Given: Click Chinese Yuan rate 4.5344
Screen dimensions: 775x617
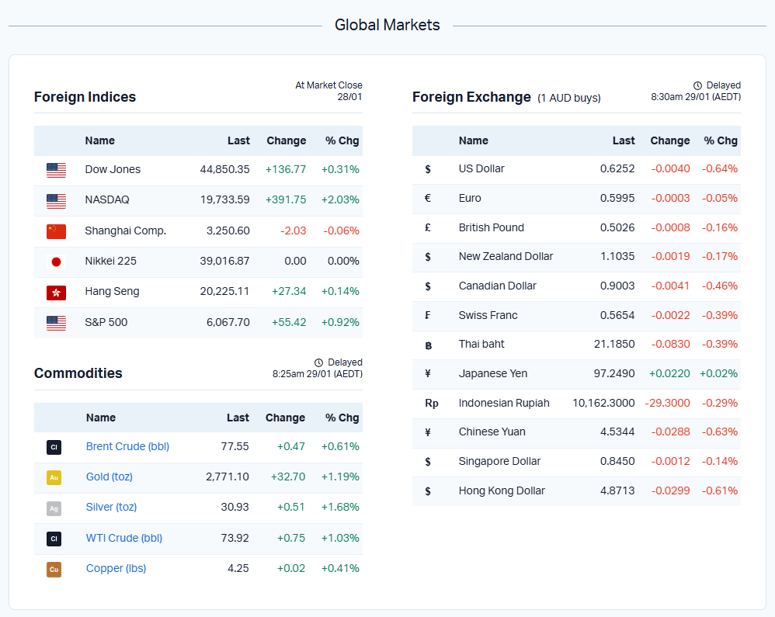Looking at the screenshot, I should (617, 432).
